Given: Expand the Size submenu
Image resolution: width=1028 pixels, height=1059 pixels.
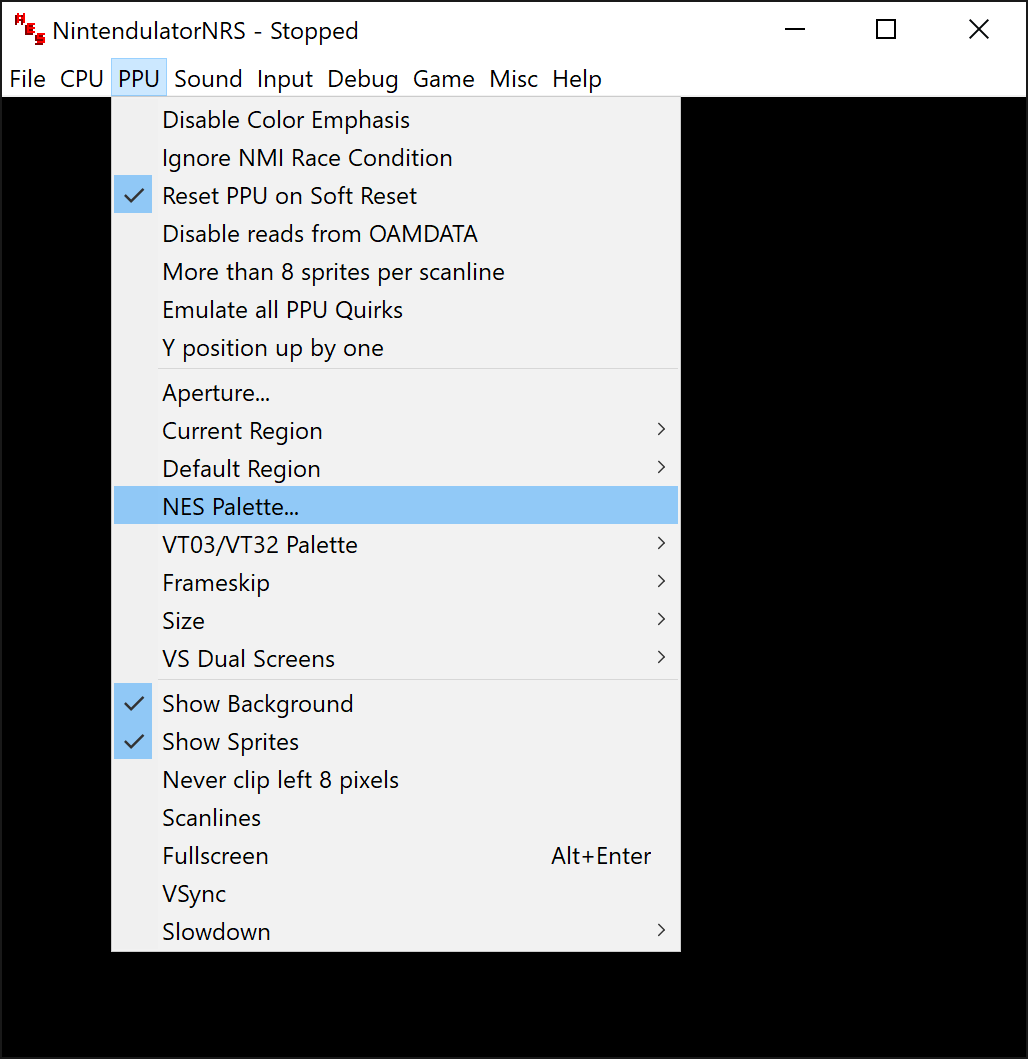Looking at the screenshot, I should coord(396,621).
